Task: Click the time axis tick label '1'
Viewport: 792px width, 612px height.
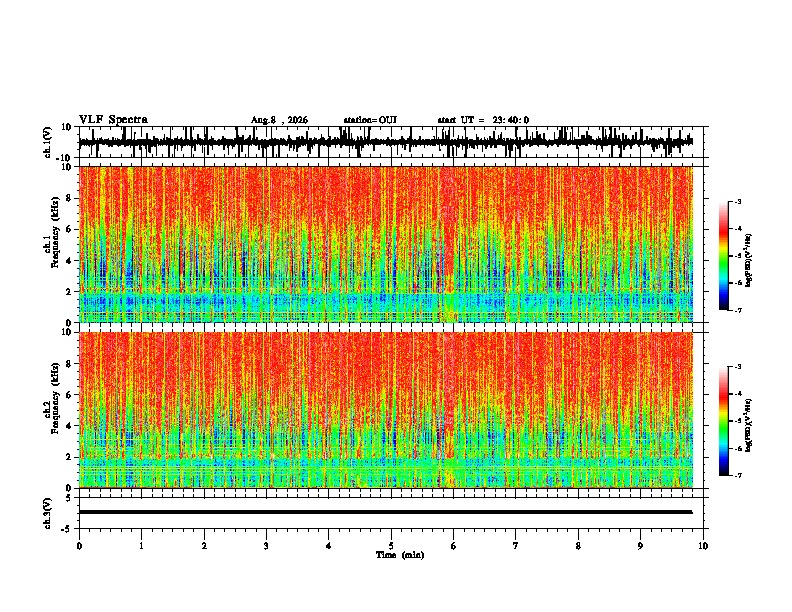Action: [142, 546]
